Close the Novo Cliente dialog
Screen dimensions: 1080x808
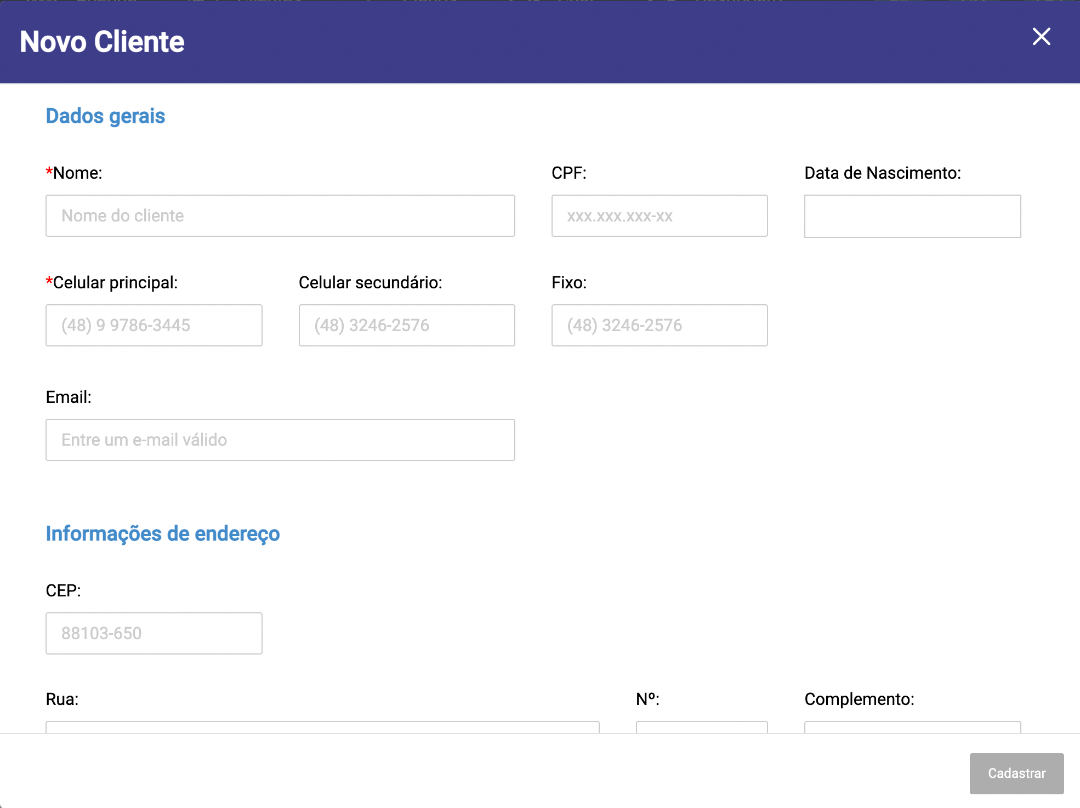coord(1041,37)
